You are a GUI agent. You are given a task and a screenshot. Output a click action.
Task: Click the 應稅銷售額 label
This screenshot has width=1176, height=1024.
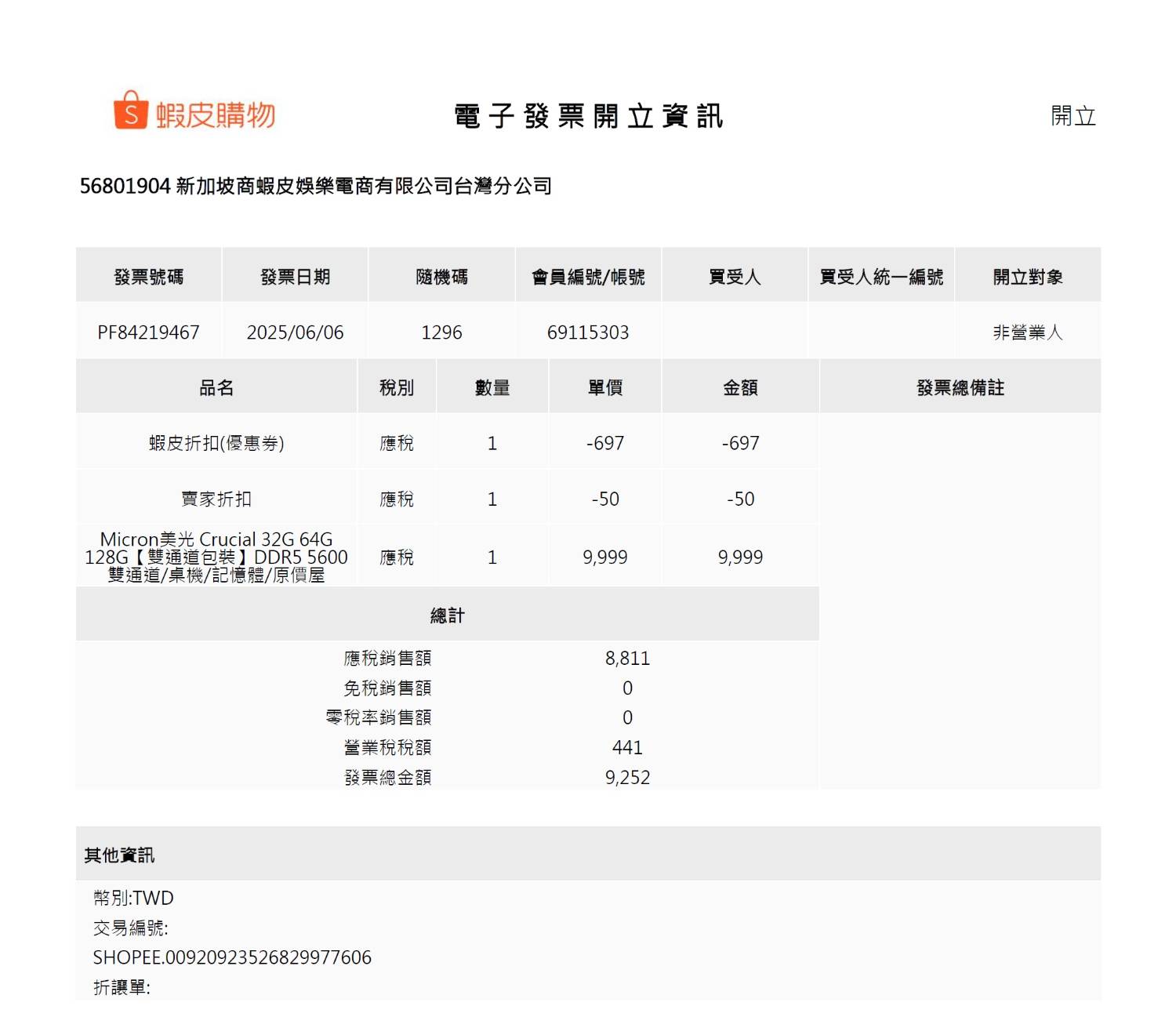tap(388, 658)
